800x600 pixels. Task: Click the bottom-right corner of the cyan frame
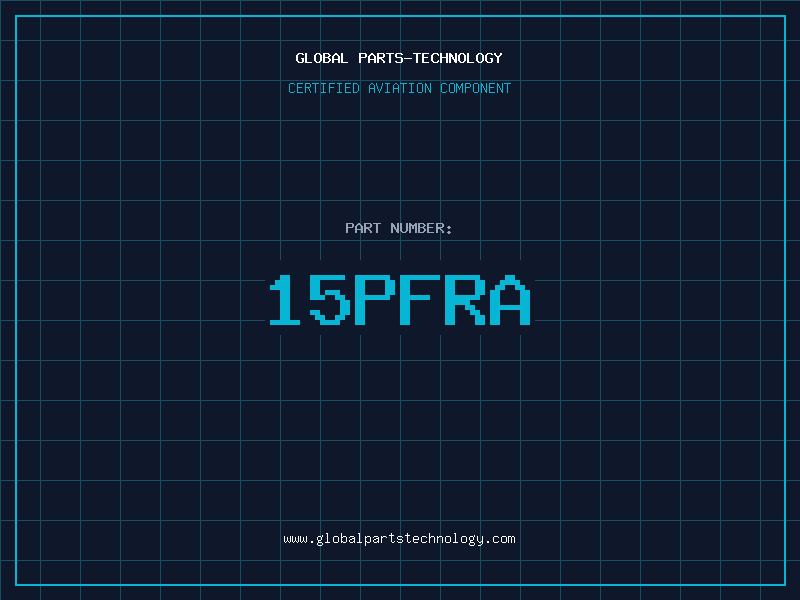pos(784,584)
